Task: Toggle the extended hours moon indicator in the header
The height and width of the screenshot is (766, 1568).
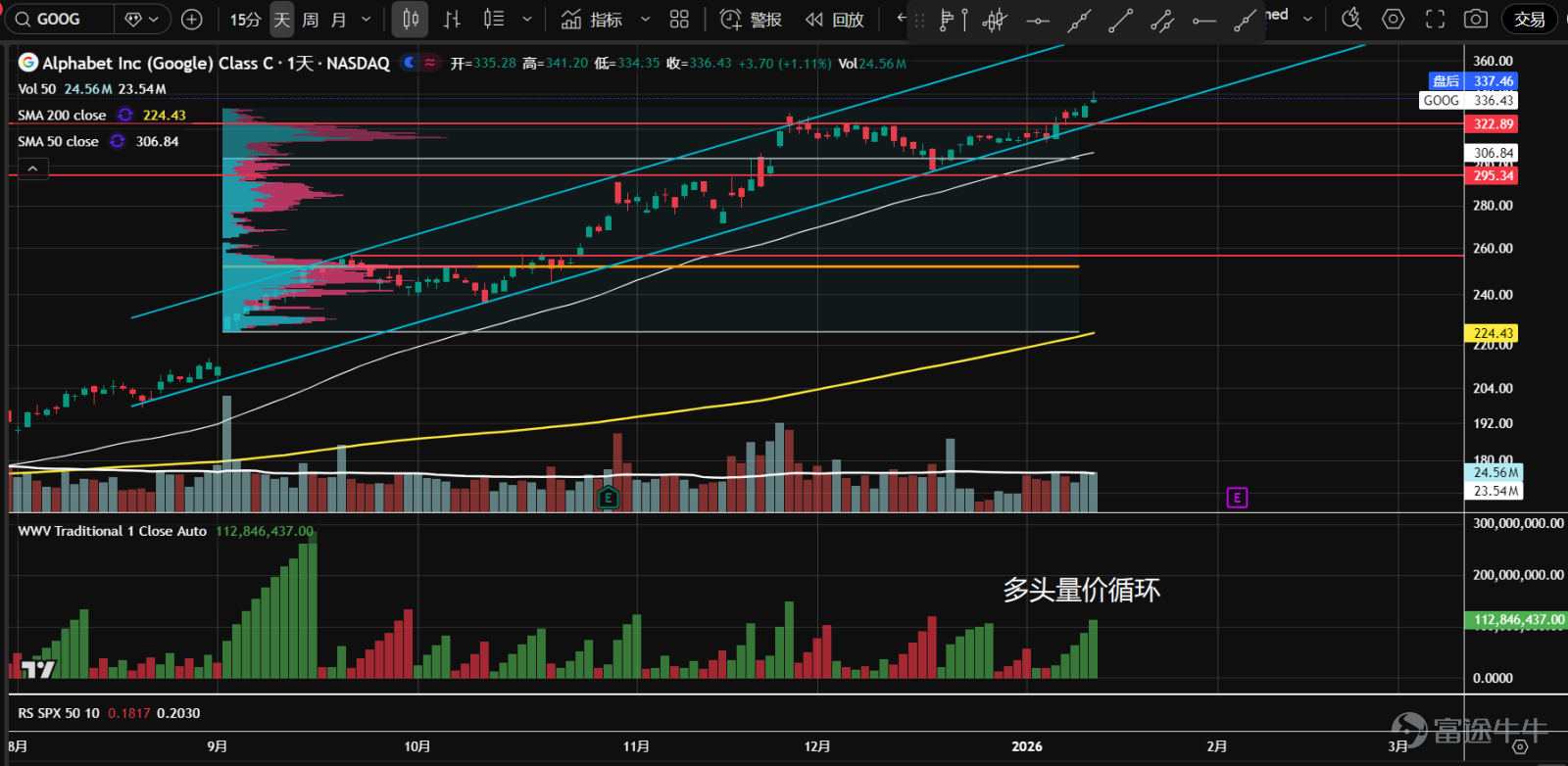Action: [x=410, y=63]
